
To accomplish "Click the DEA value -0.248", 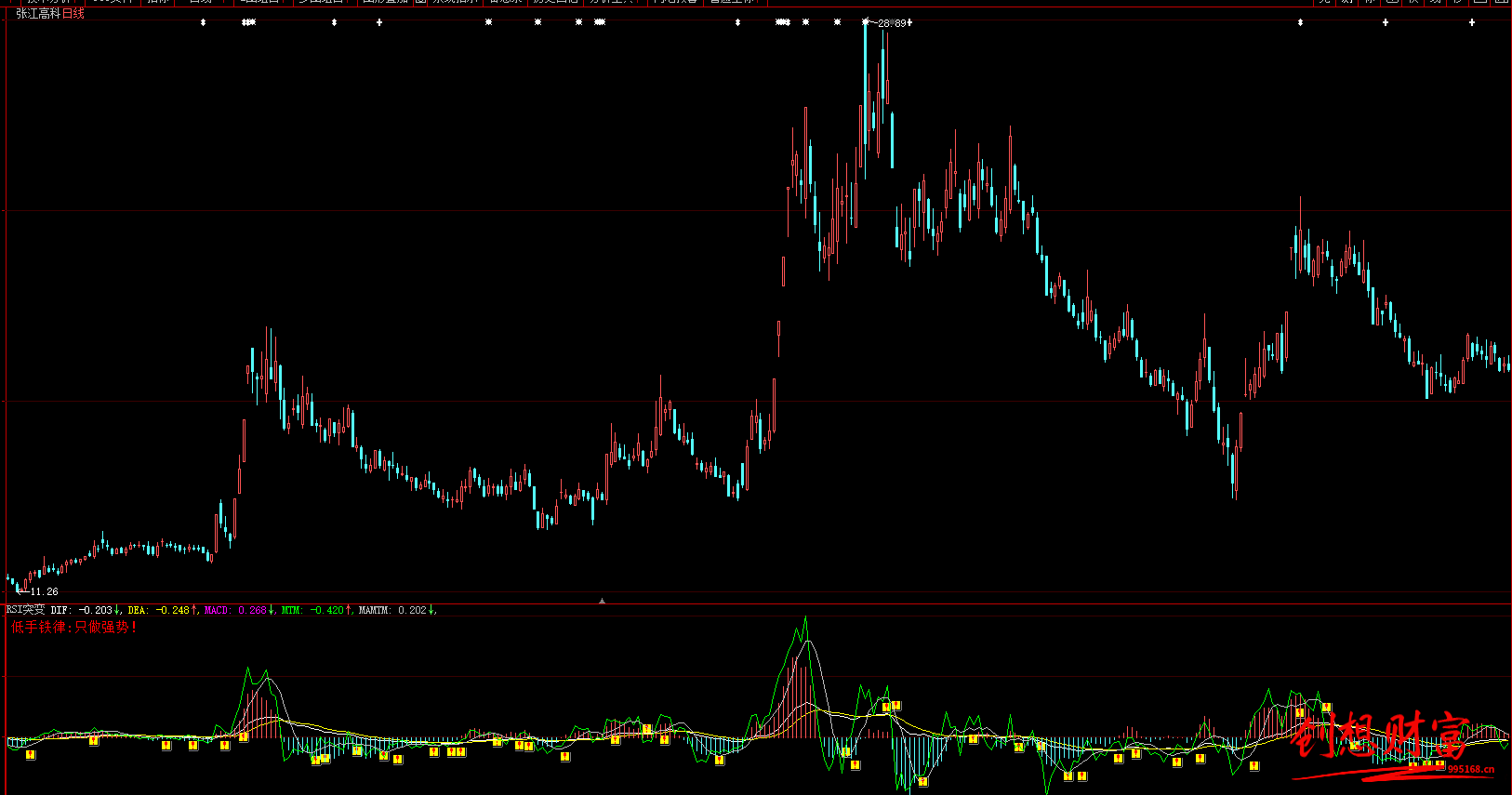I will [172, 610].
